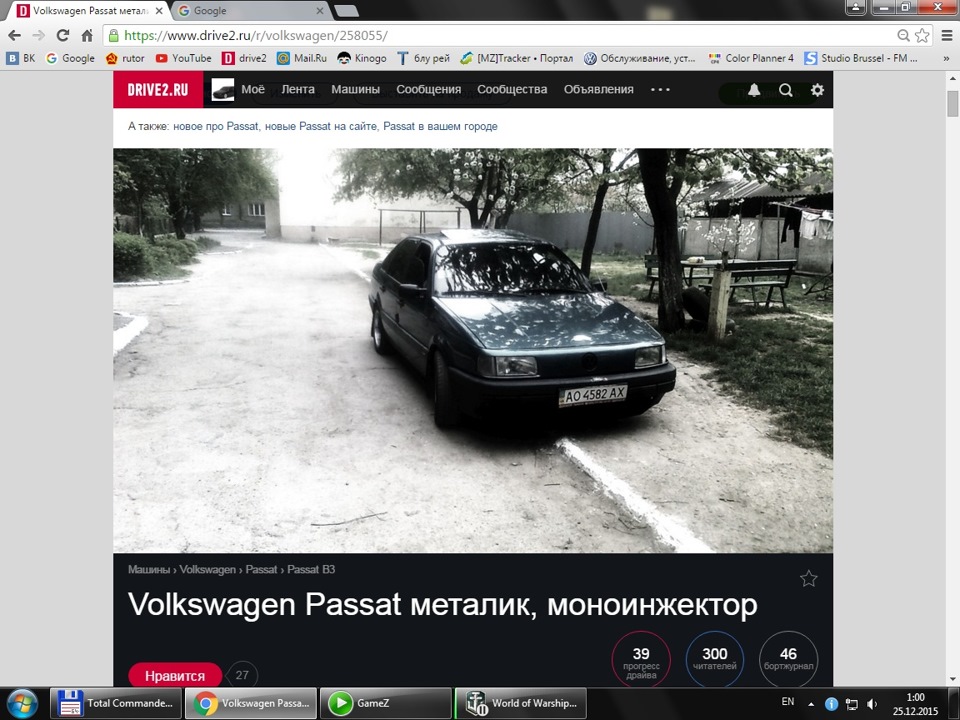Screen dimensions: 960x720
Task: Open notifications bell on Drive2 header
Action: pyautogui.click(x=754, y=90)
